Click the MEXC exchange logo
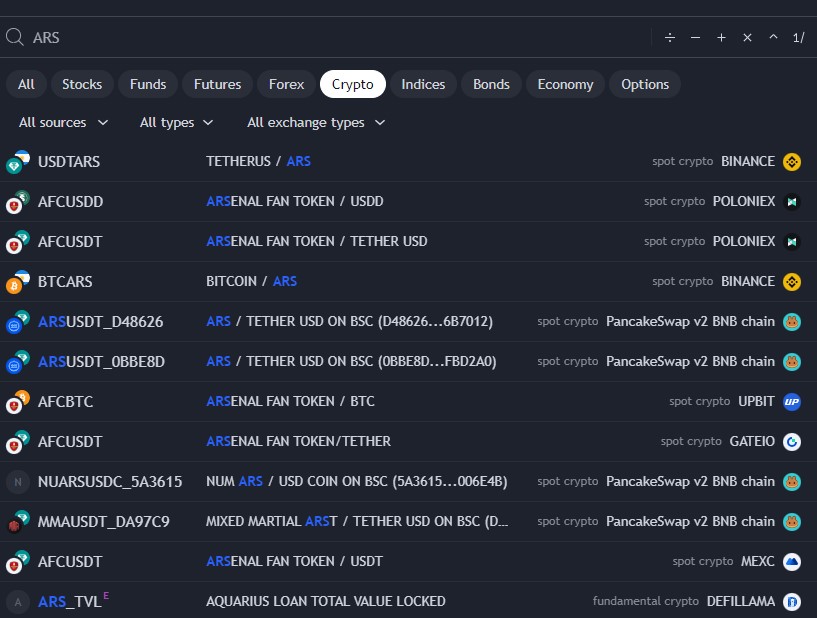The width and height of the screenshot is (817, 618). pyautogui.click(x=792, y=561)
